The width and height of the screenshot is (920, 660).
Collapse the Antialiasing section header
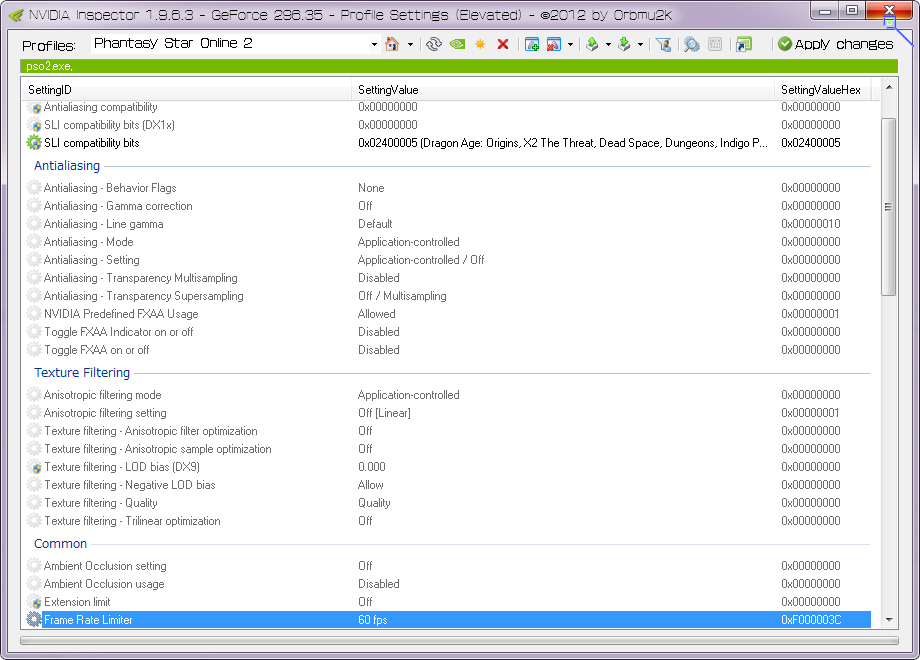tap(67, 165)
